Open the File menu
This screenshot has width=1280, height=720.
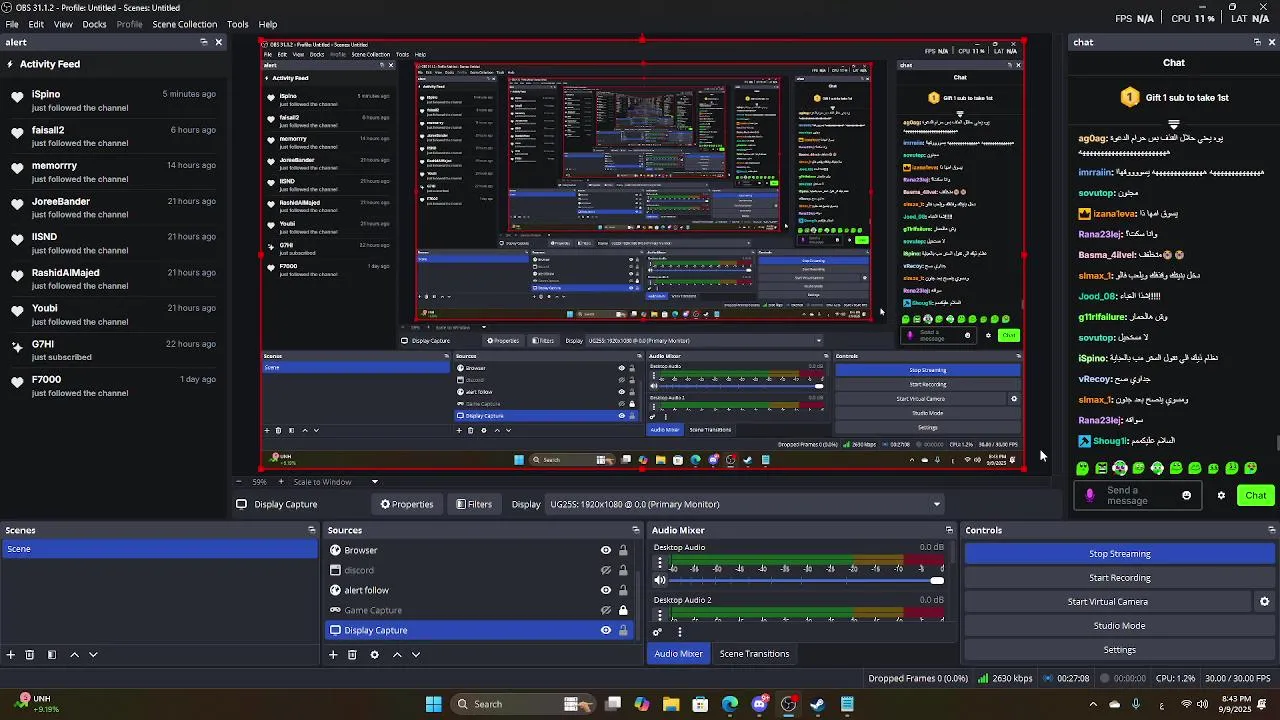coord(12,24)
